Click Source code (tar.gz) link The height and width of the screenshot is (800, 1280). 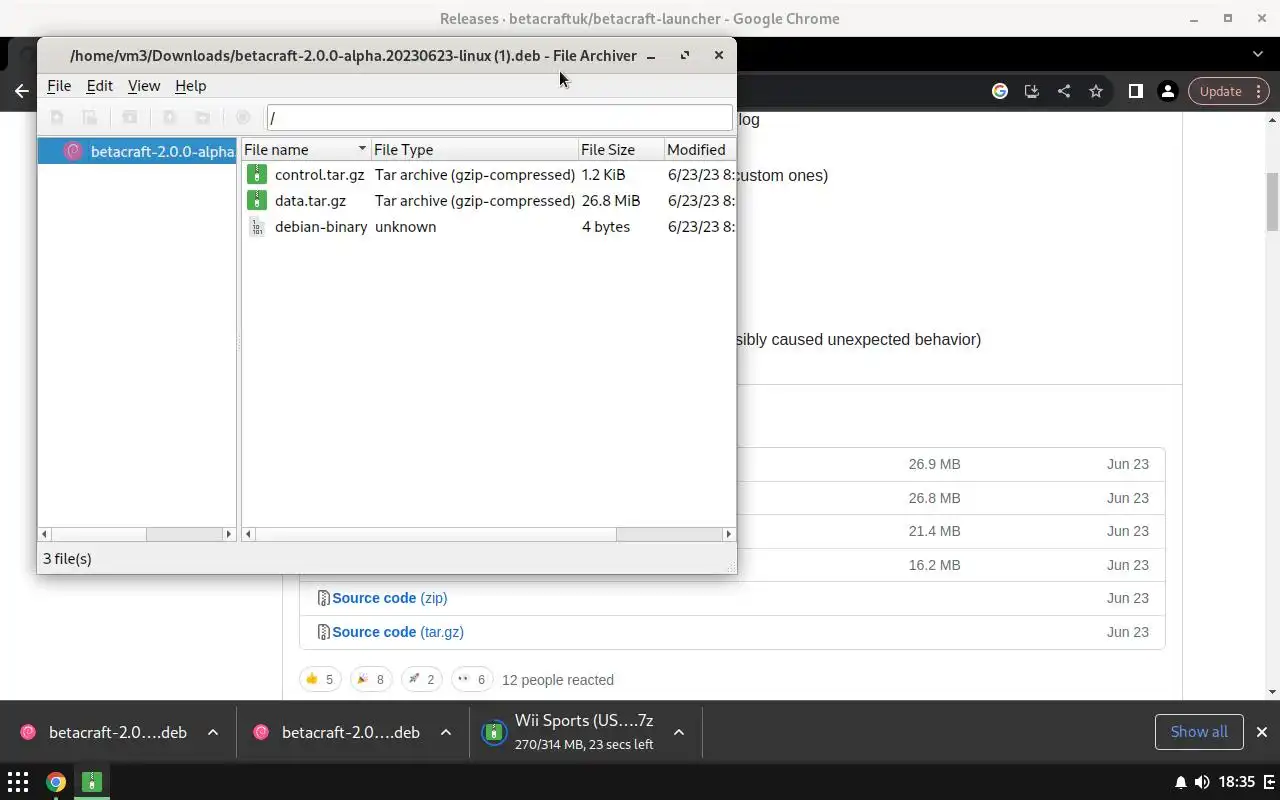pos(398,632)
